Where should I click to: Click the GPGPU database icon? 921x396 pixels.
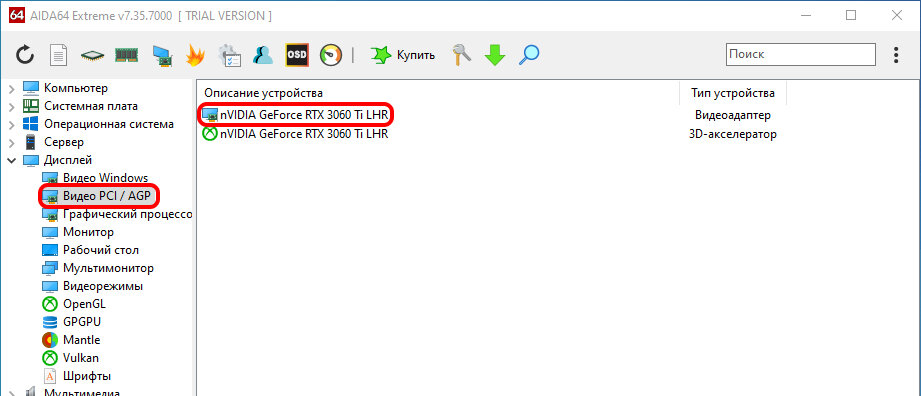pos(50,322)
